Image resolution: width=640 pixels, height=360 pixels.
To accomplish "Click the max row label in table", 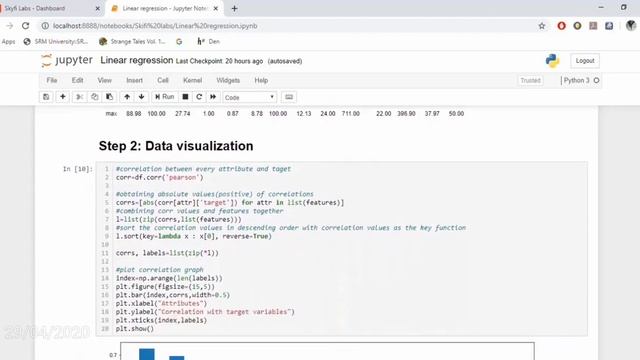I will [x=111, y=114].
